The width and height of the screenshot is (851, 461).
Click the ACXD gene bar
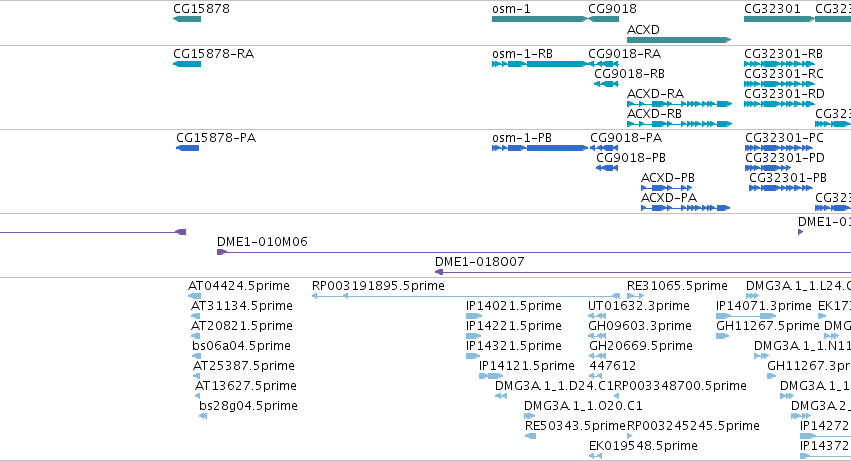pos(679,40)
